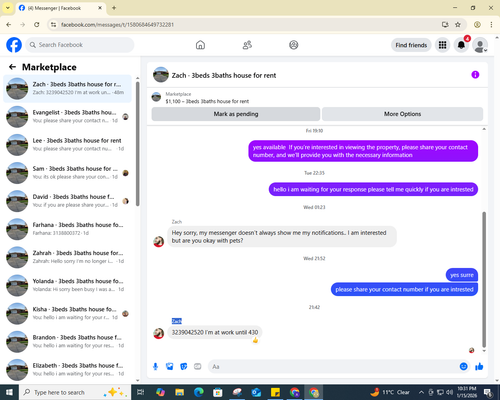Screen dimensions: 500x400
Task: Open the Microsoft Store taskbar icon
Action: click(218, 392)
